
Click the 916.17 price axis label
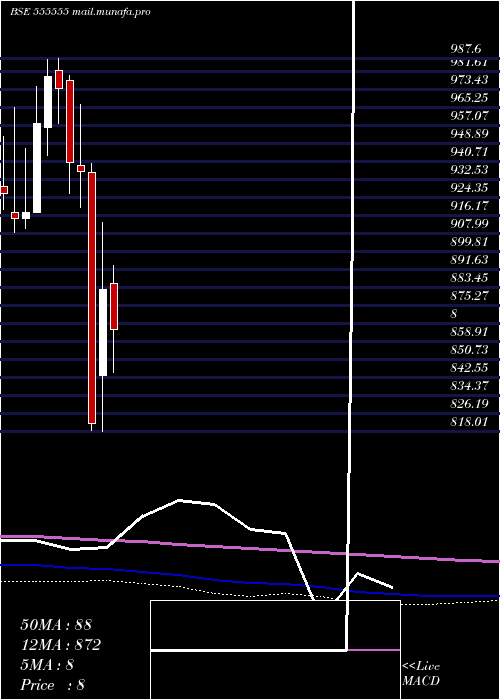point(469,206)
